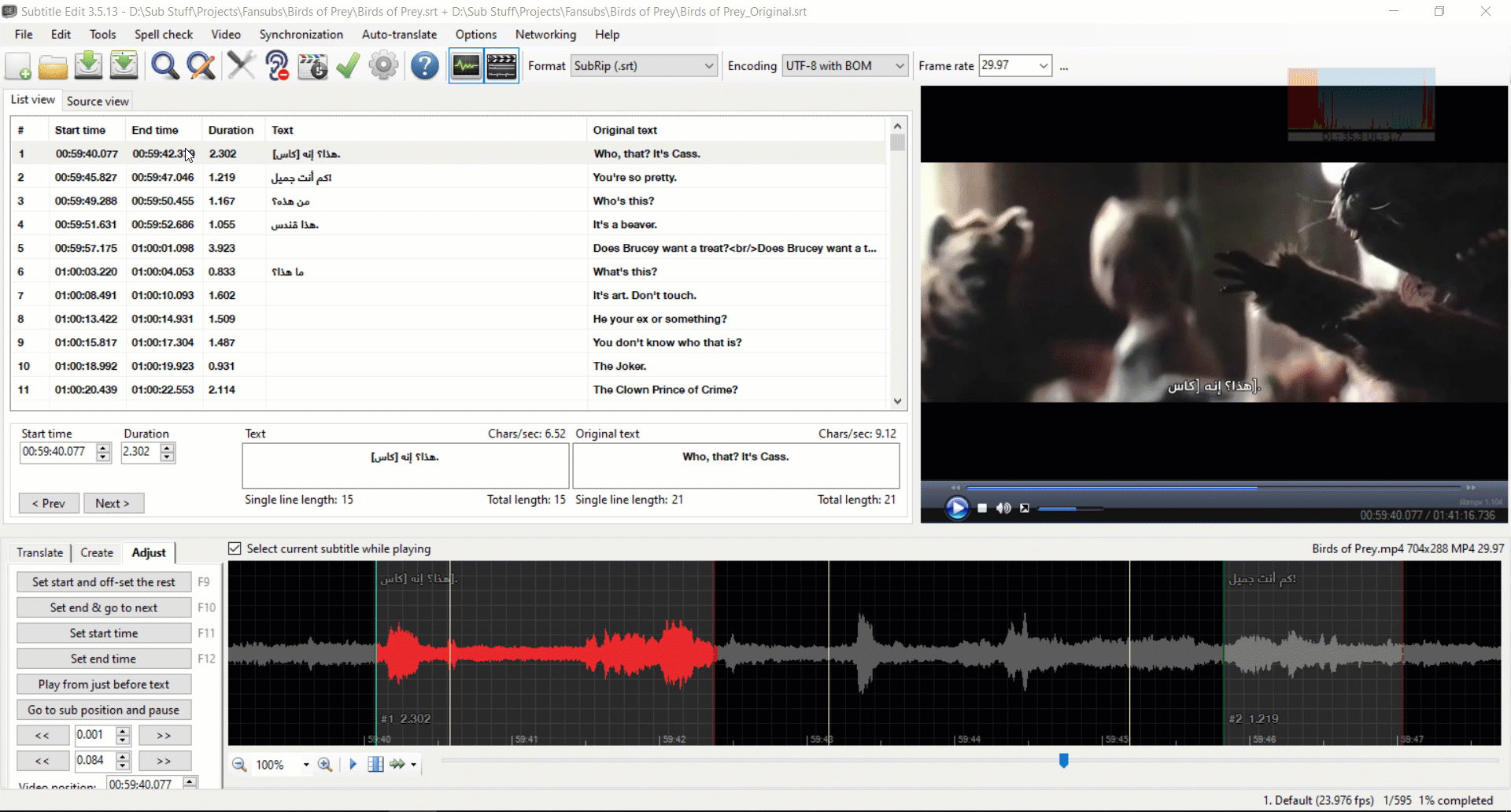Click the Start time input field
The image size is (1511, 812).
coord(57,452)
